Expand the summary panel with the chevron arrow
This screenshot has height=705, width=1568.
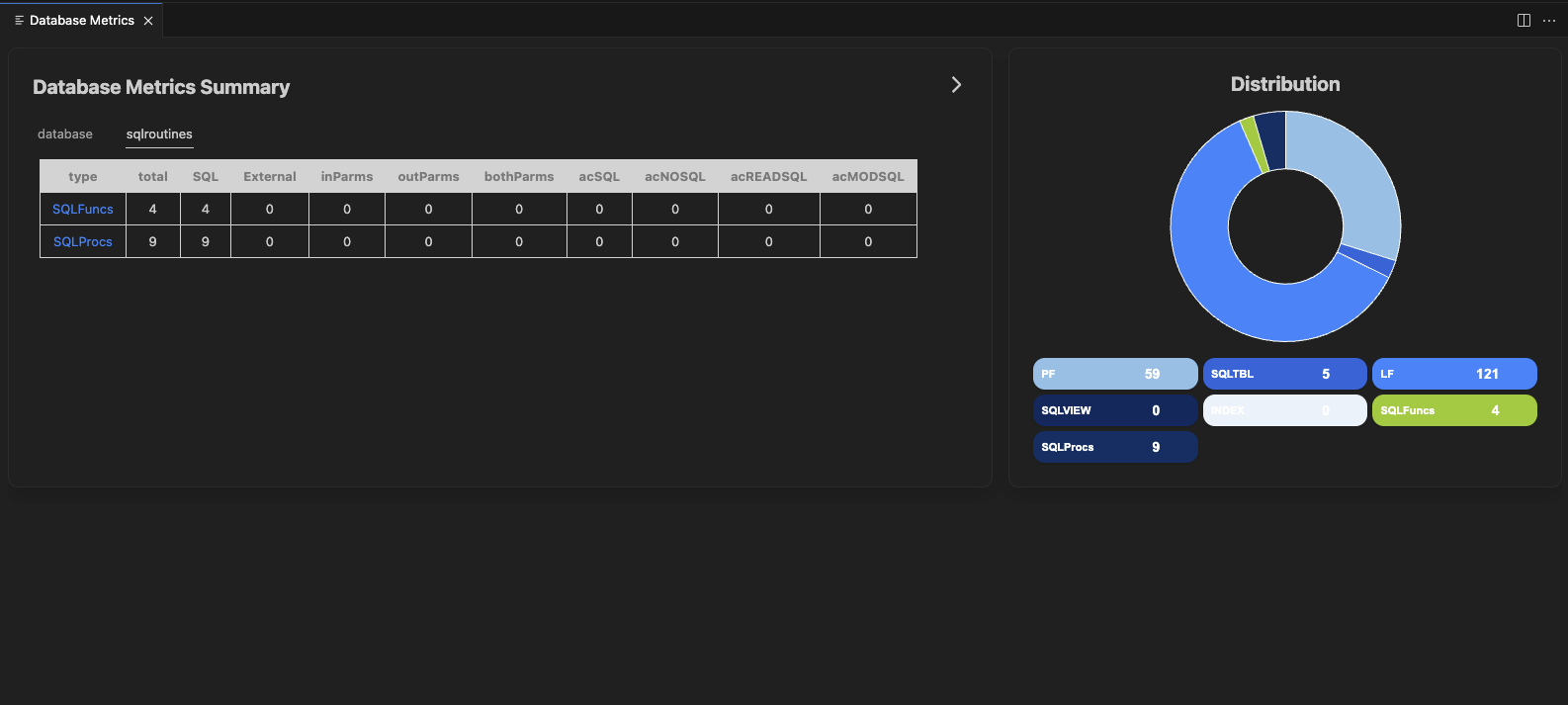pos(956,85)
